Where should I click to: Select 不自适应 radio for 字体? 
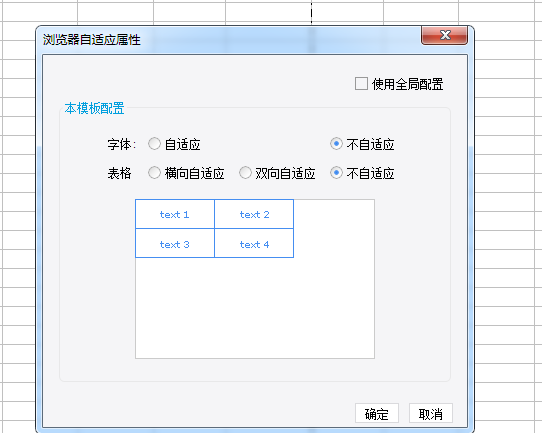click(336, 144)
